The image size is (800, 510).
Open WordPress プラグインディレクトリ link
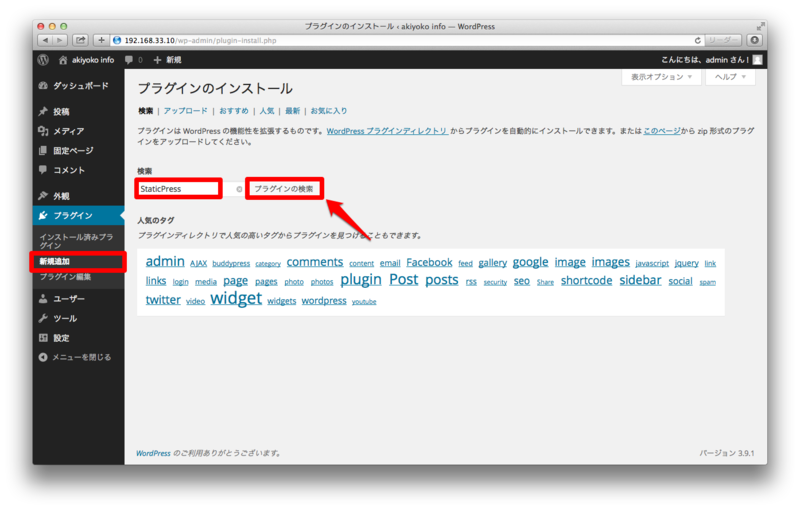click(387, 131)
